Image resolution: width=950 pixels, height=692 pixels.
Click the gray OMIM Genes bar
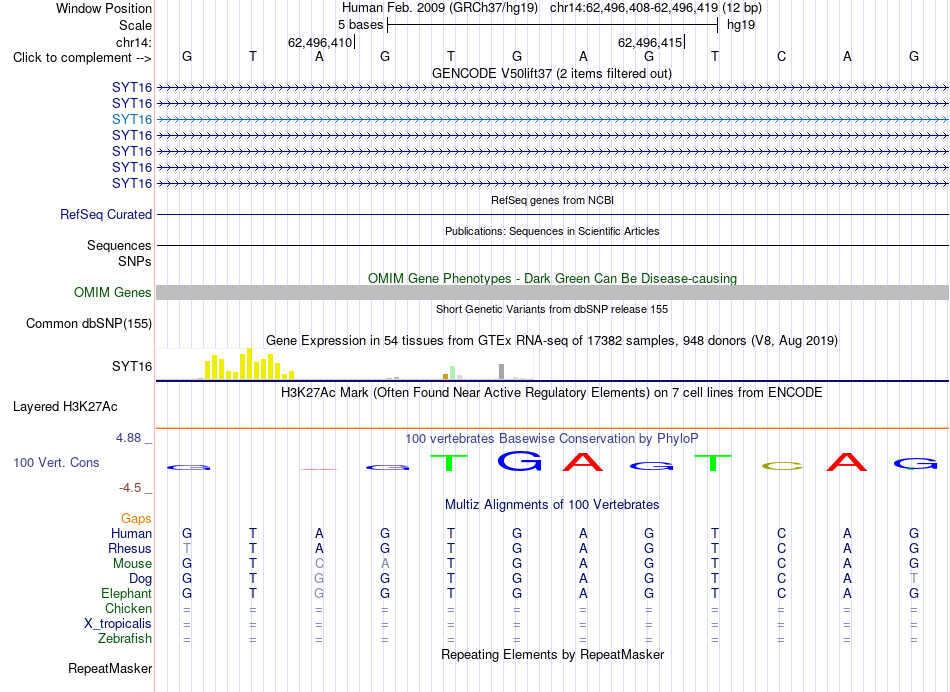click(552, 293)
